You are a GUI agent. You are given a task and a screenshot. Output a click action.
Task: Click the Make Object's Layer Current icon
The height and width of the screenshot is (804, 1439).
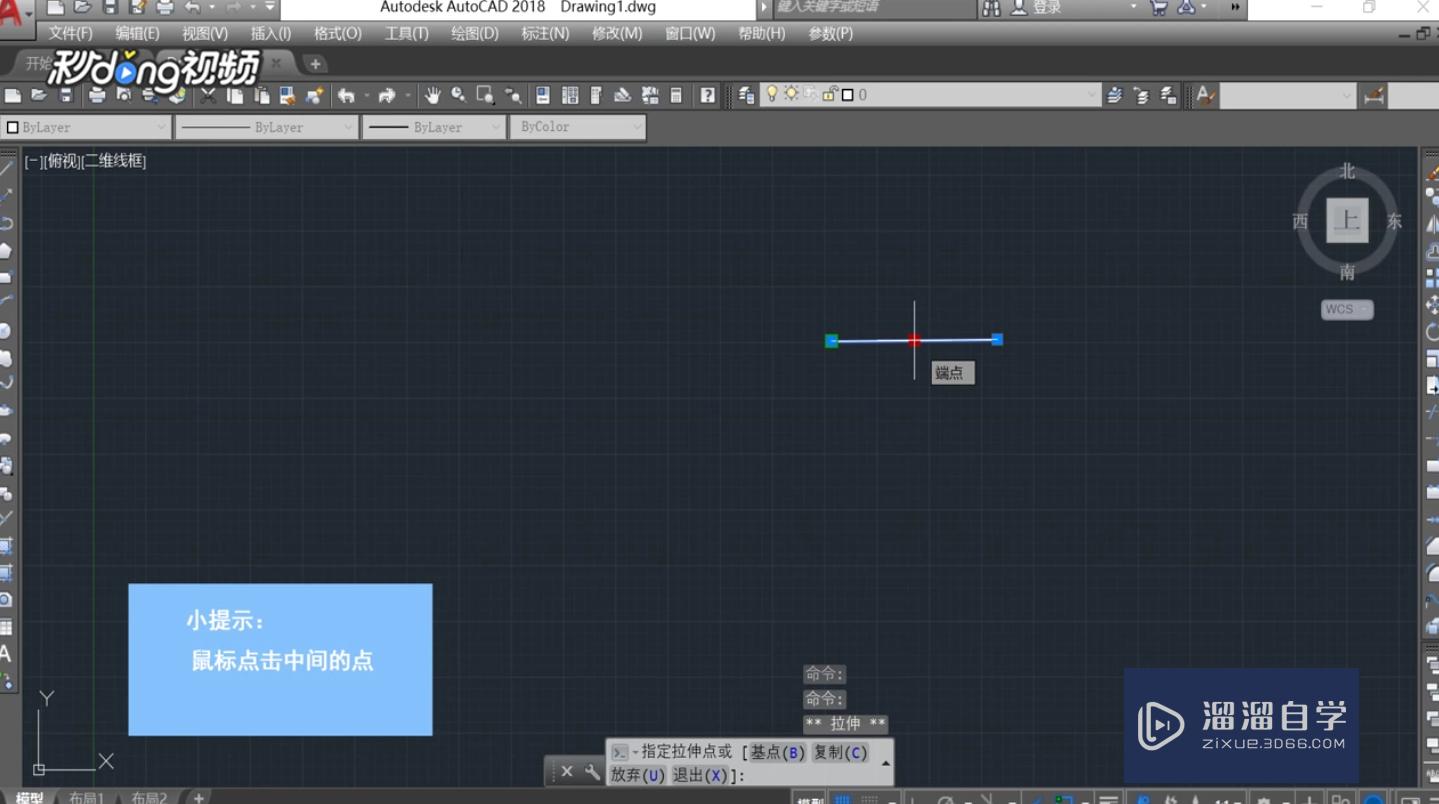(1115, 96)
